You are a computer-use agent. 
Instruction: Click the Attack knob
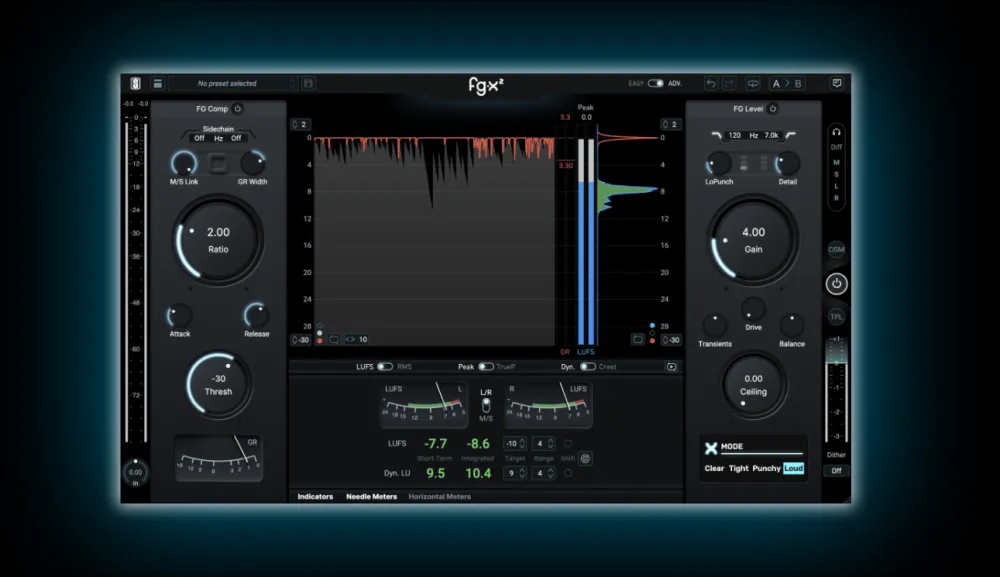pyautogui.click(x=180, y=316)
